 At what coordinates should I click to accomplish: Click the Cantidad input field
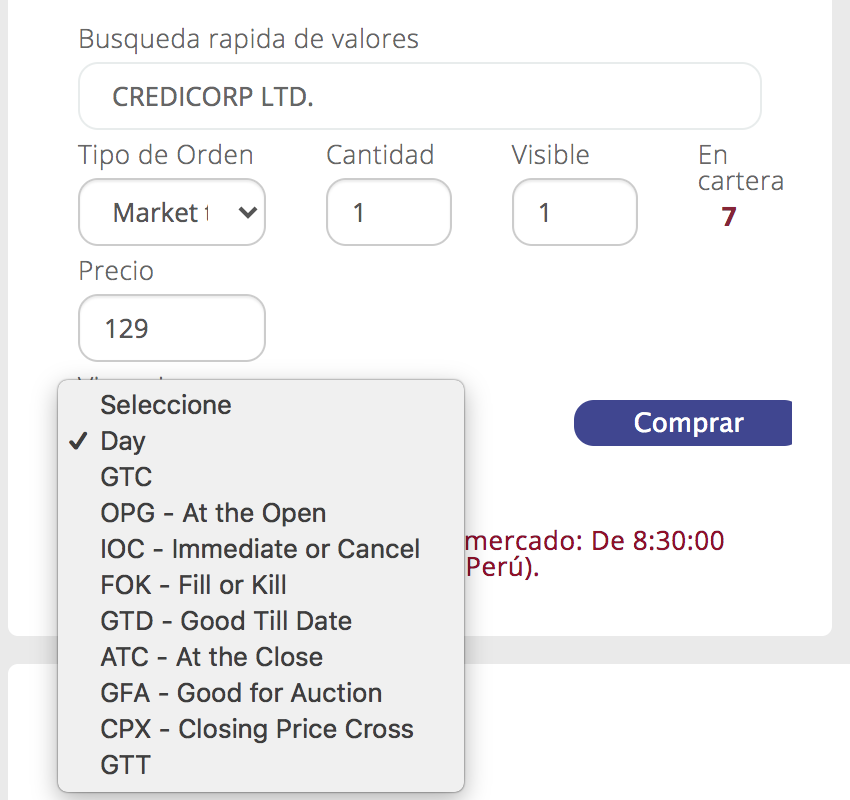(389, 212)
